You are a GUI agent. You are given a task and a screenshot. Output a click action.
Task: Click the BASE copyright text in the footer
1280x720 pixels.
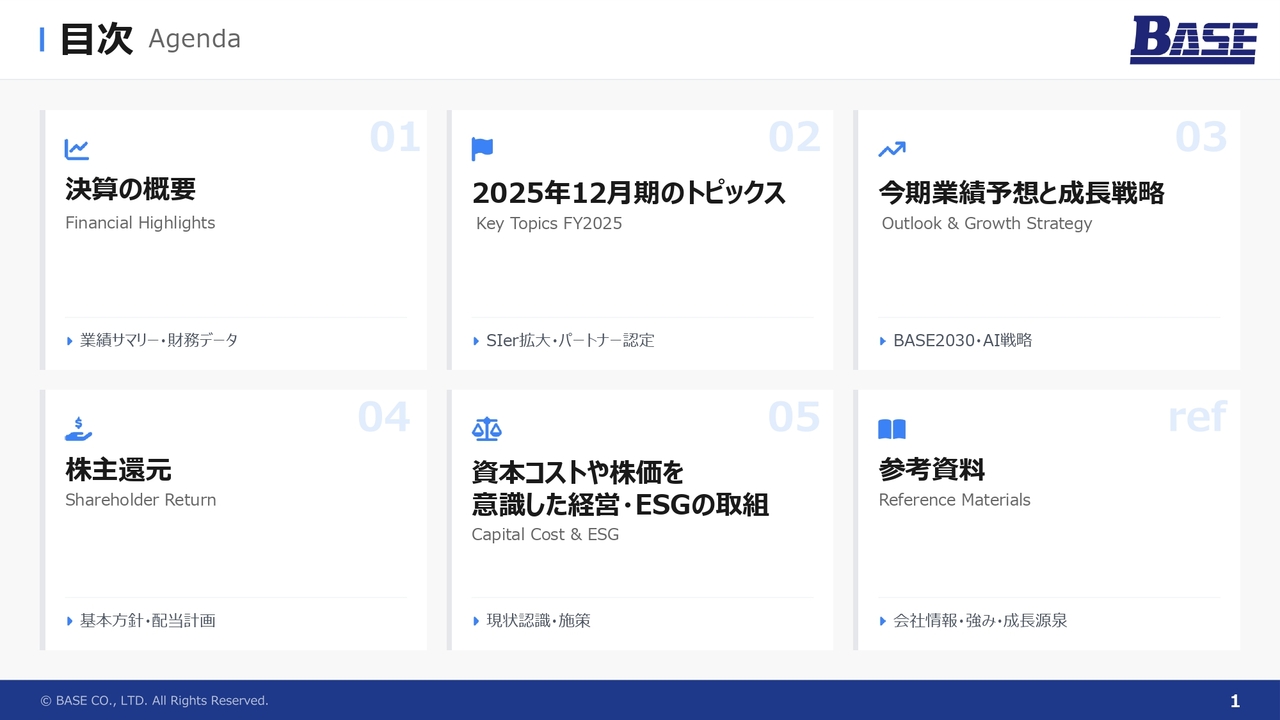pyautogui.click(x=153, y=700)
